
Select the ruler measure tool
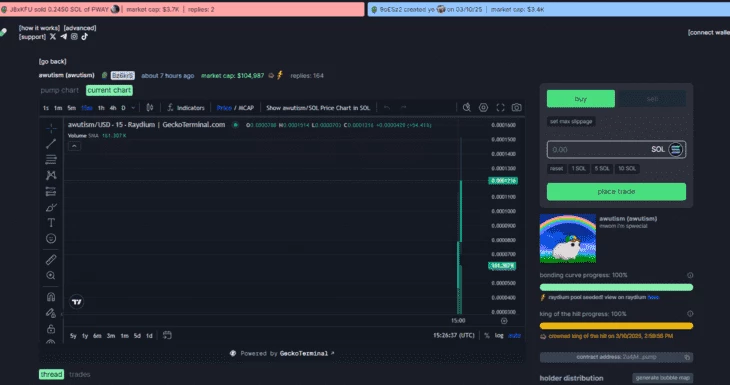[x=51, y=260]
